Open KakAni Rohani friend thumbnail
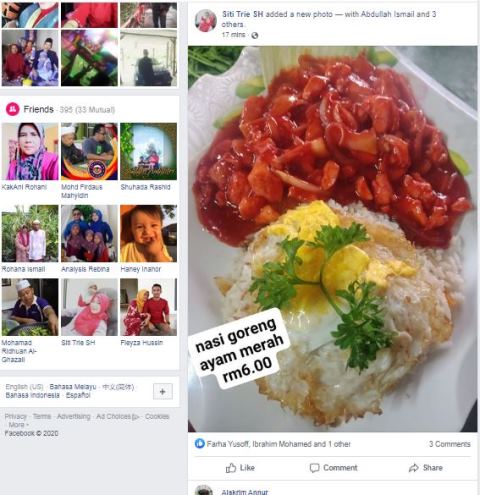 [x=30, y=151]
